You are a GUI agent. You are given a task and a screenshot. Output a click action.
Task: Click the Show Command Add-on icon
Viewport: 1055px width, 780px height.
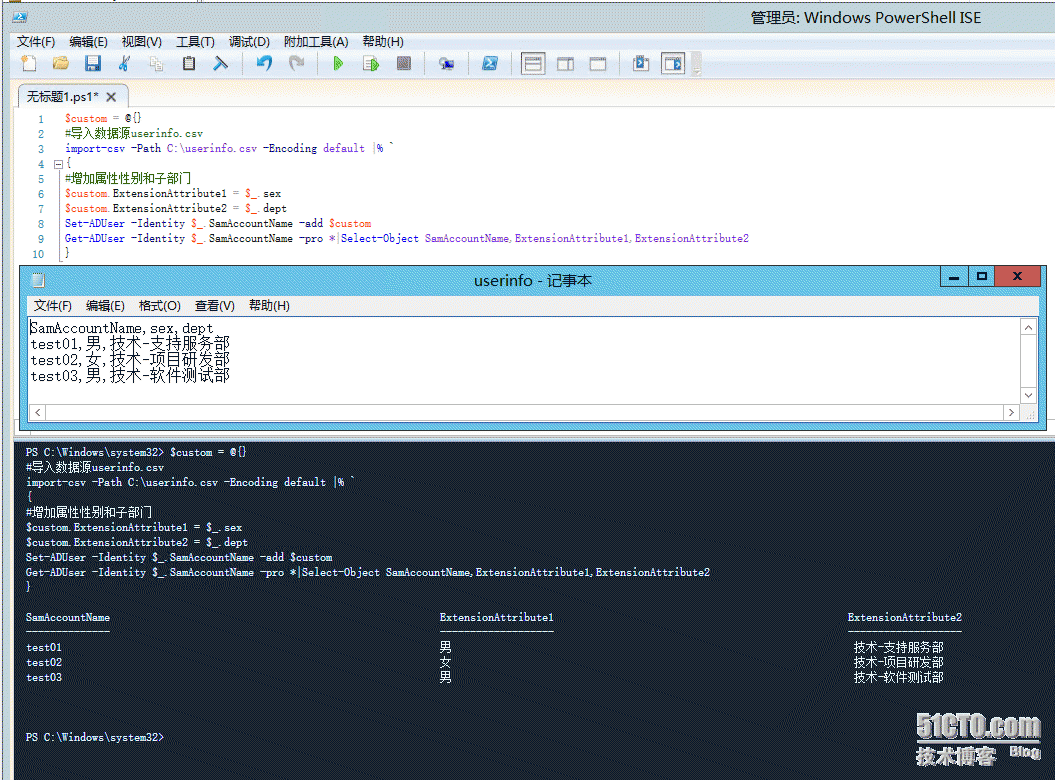point(673,64)
